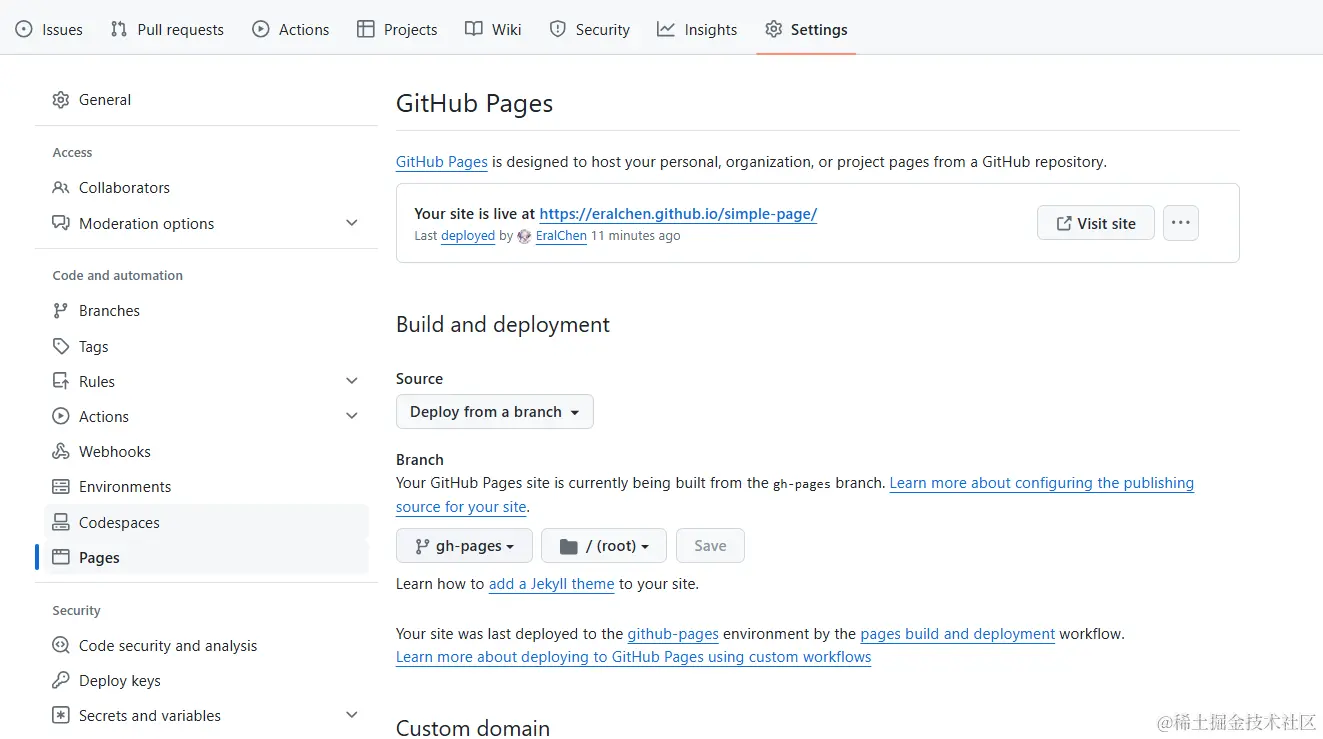
Task: Open the github-pages environment link
Action: (x=673, y=634)
